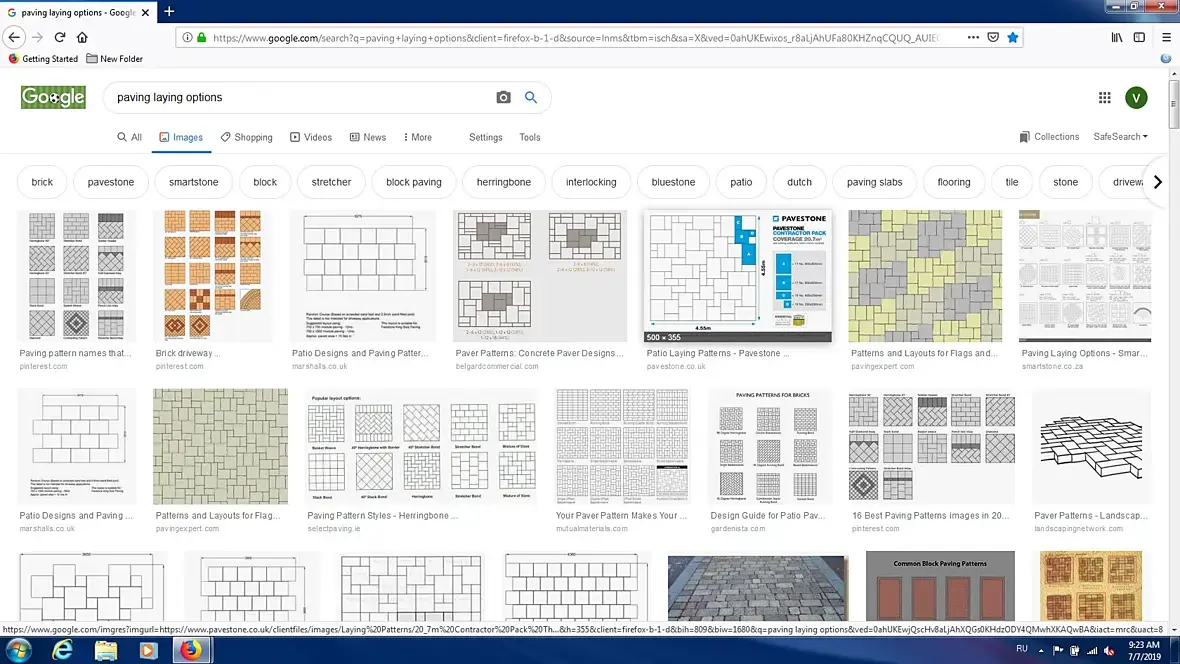This screenshot has height=664, width=1180.
Task: Switch to the News tab
Action: (x=368, y=137)
